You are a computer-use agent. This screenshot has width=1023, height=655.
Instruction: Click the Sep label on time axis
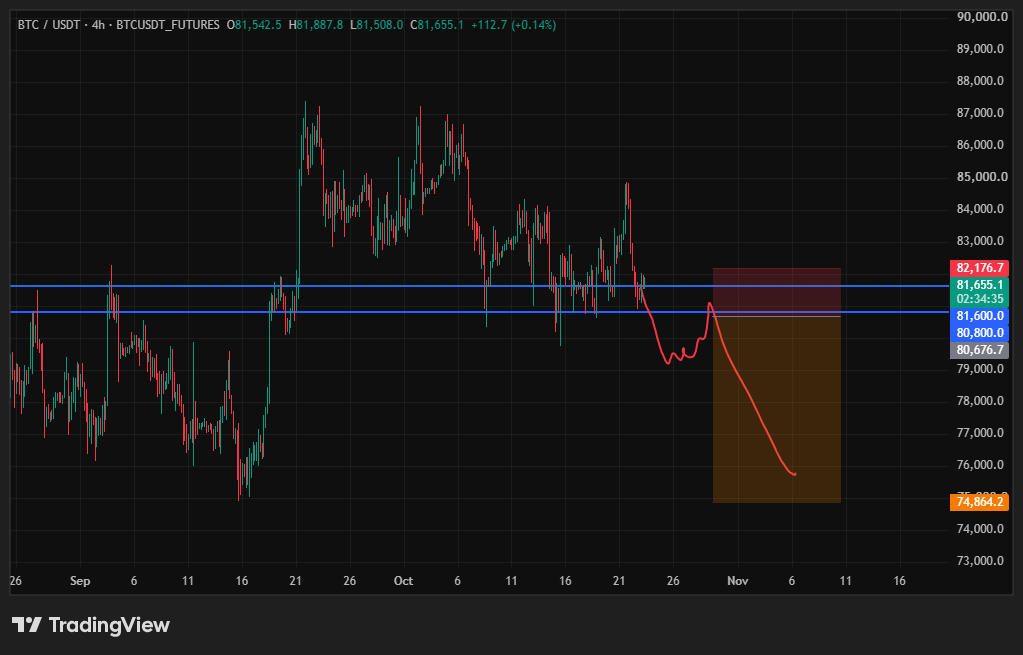[80, 581]
